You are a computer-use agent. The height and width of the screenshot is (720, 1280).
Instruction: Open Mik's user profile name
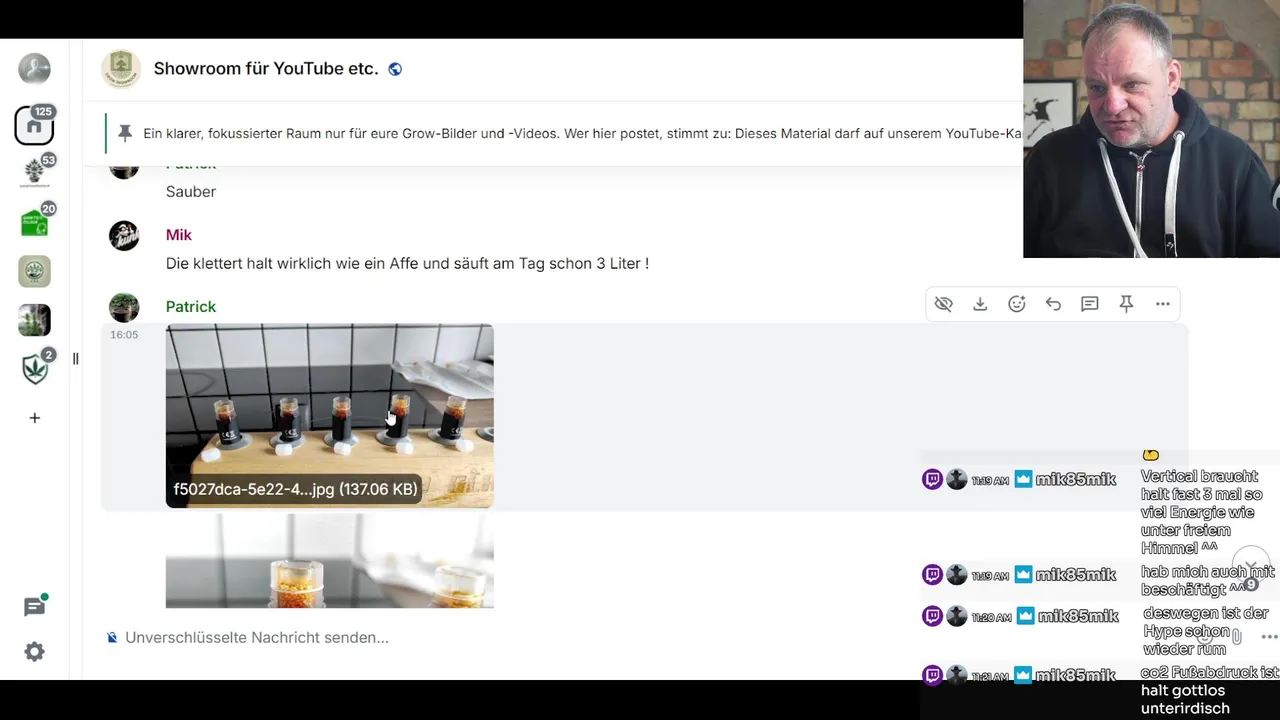pyautogui.click(x=179, y=235)
